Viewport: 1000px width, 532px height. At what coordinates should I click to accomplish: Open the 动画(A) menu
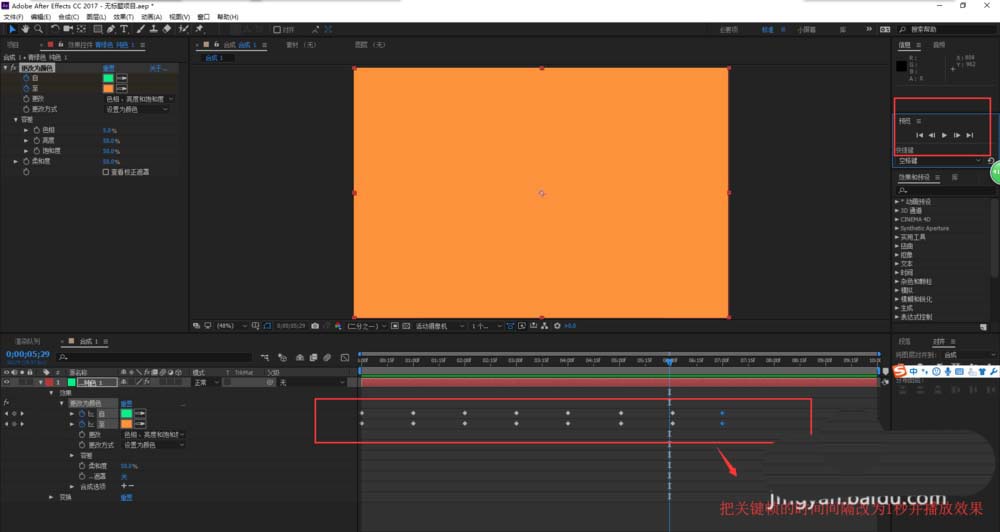(x=151, y=17)
